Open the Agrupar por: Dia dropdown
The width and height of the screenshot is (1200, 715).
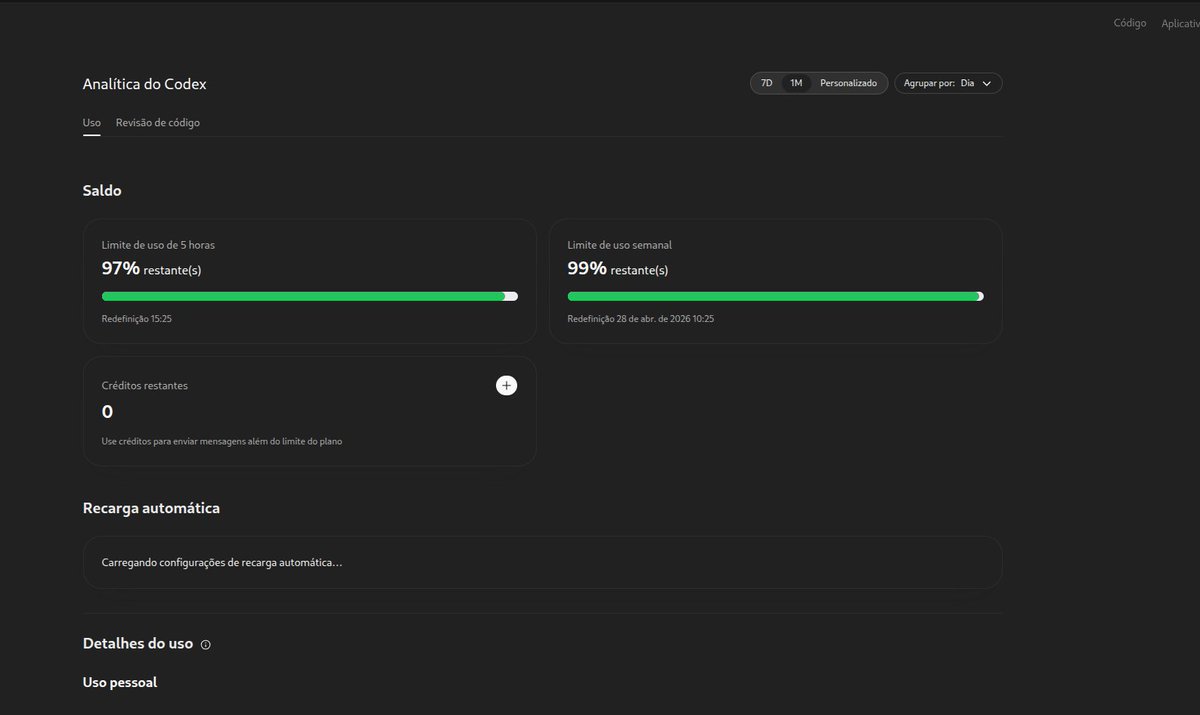click(x=948, y=83)
